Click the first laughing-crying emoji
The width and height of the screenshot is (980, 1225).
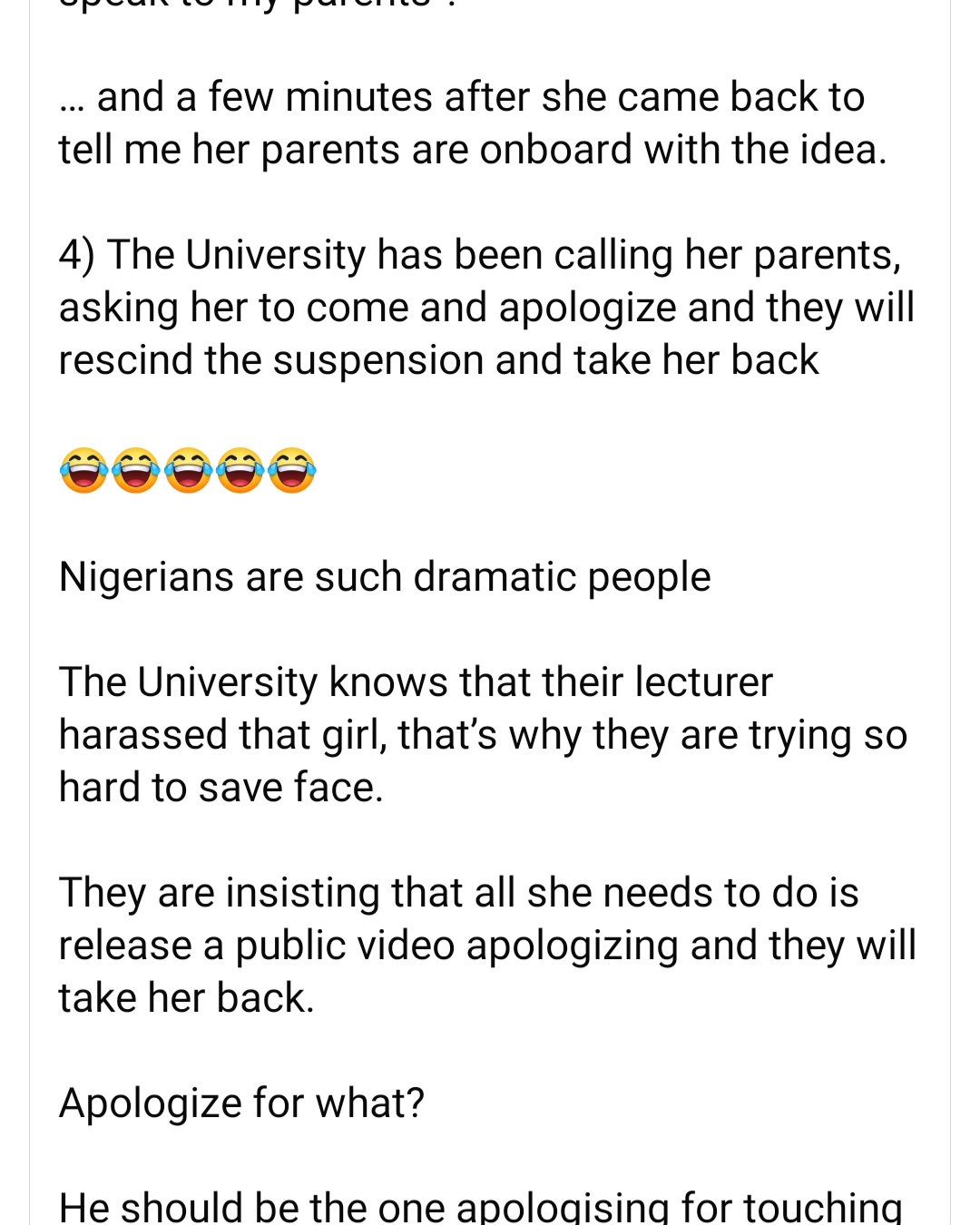84,470
